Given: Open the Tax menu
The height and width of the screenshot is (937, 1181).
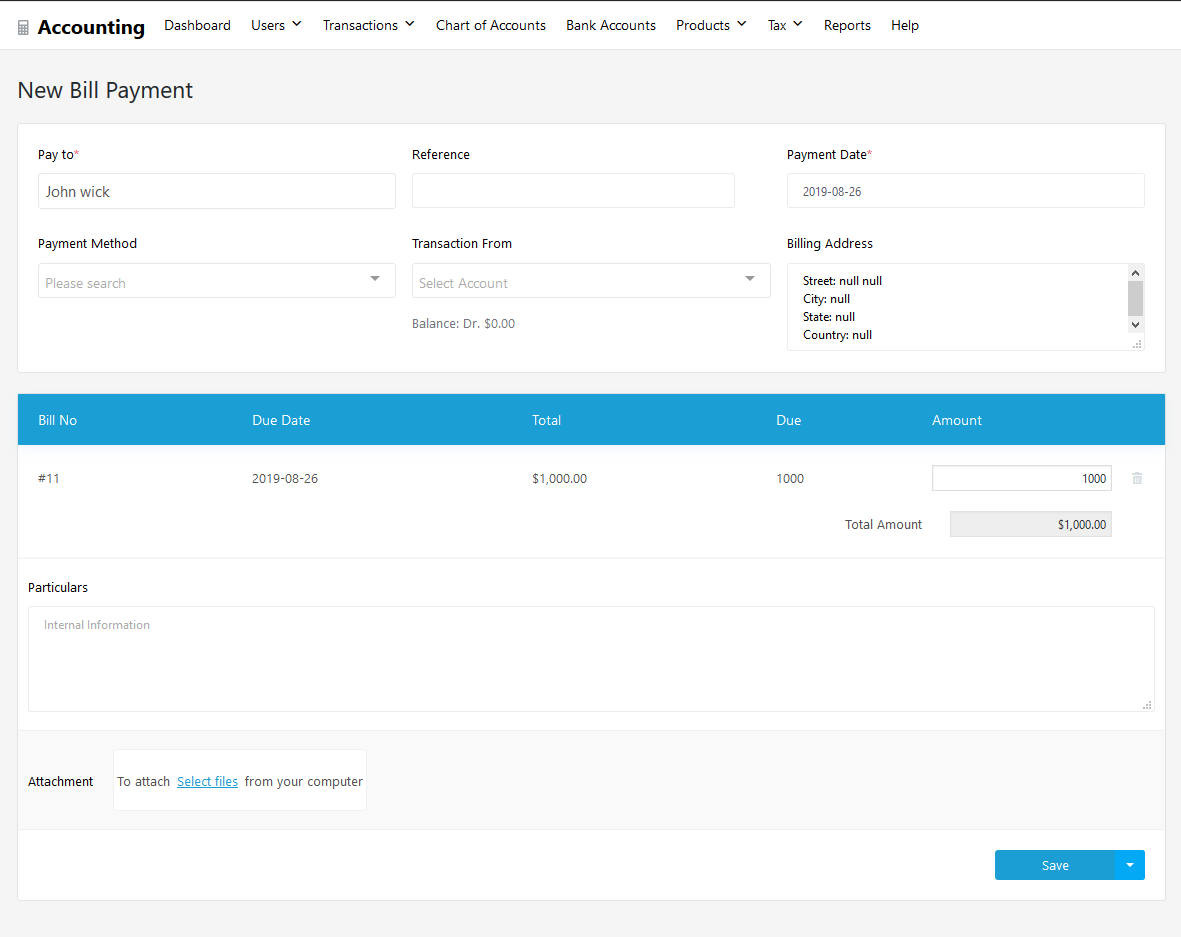Looking at the screenshot, I should click(x=785, y=25).
